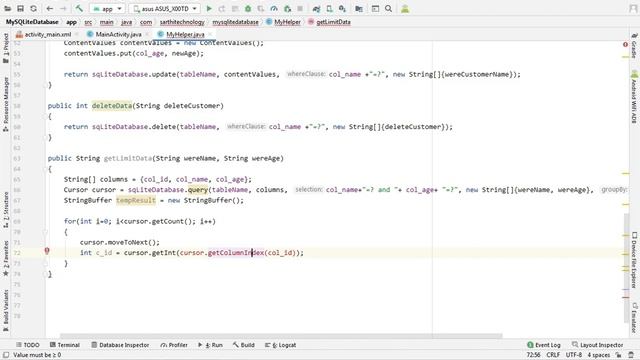
Task: Click the tool window toggle icon bottom-left
Action: (6, 355)
